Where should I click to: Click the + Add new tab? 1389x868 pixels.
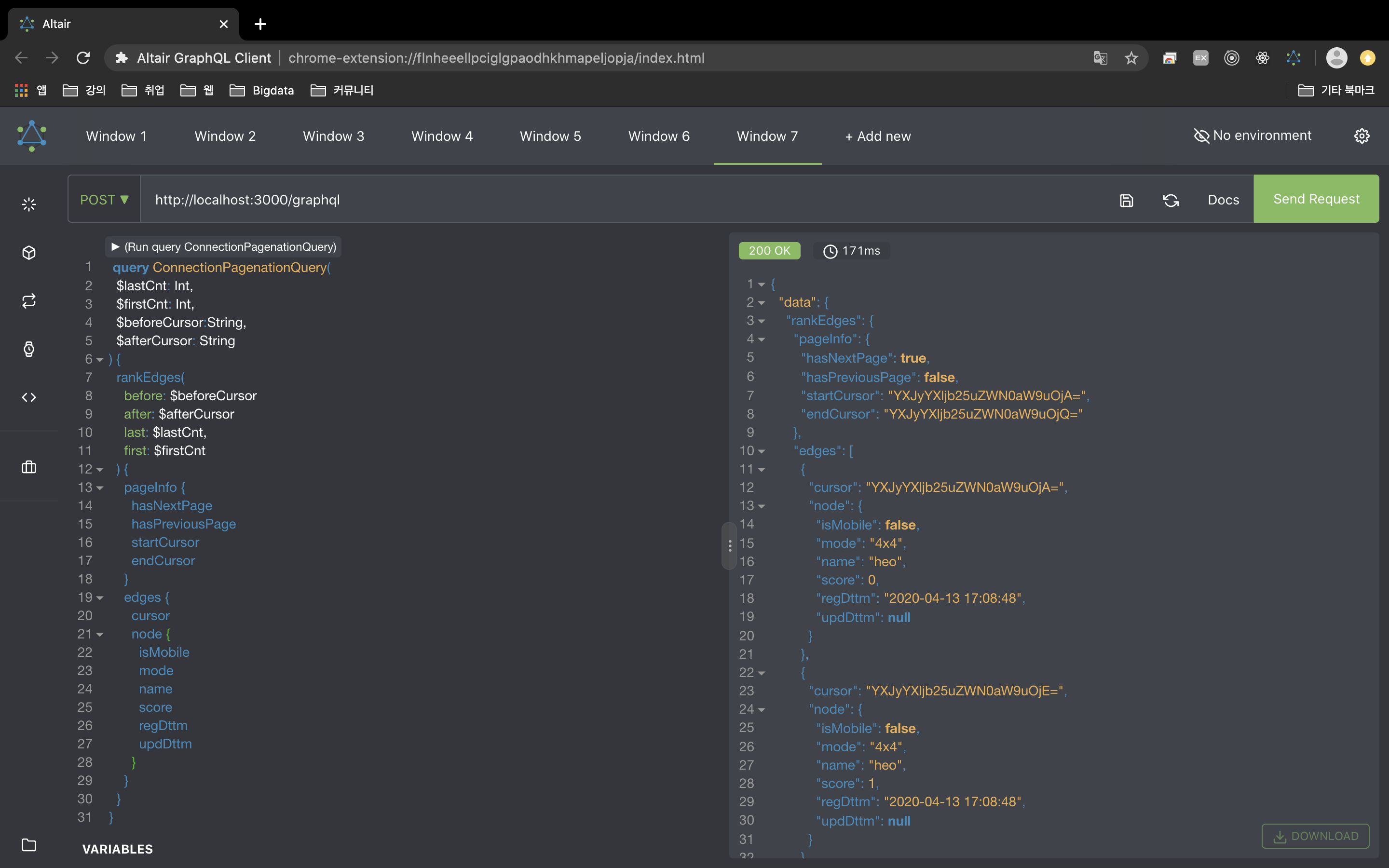(878, 136)
